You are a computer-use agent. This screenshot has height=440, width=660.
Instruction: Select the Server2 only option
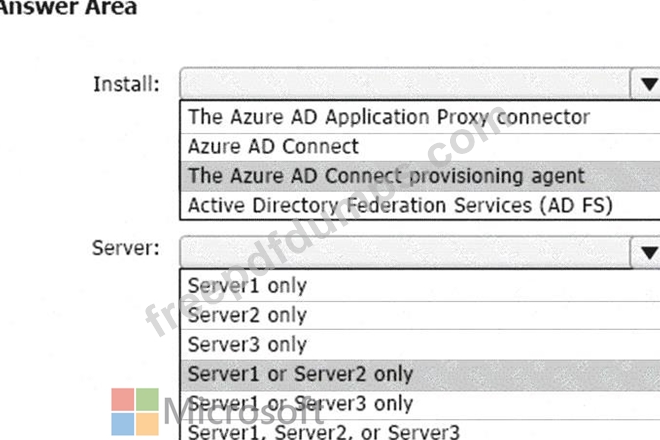[x=247, y=315]
